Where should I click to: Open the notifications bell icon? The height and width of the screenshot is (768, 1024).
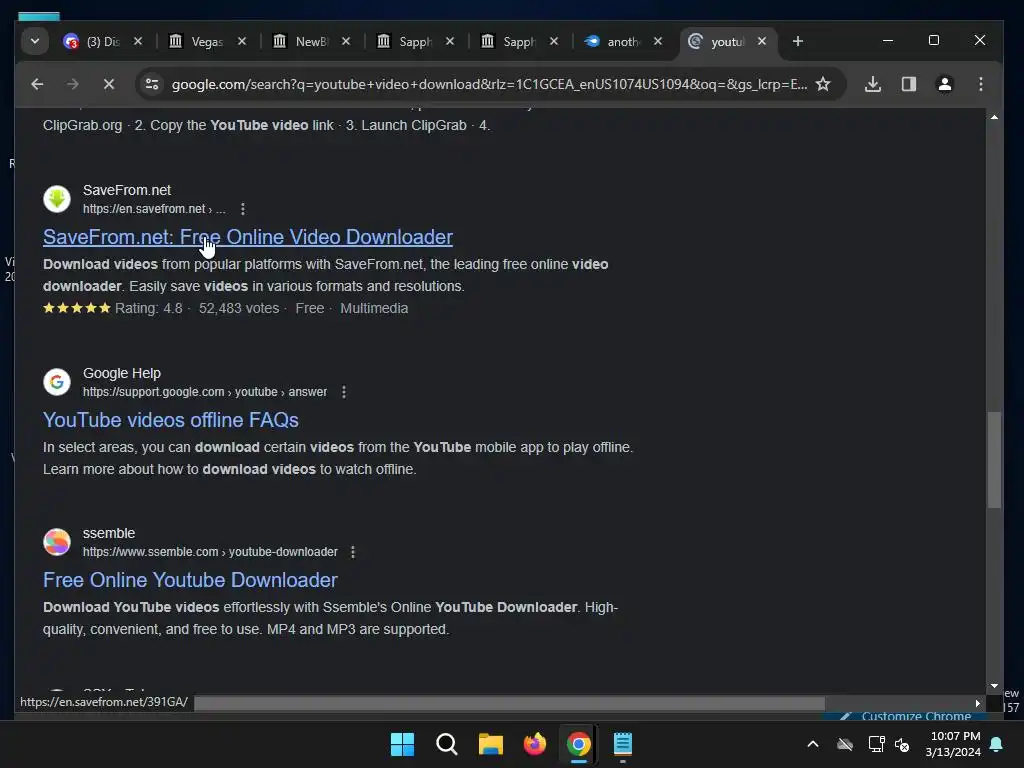pyautogui.click(x=997, y=744)
